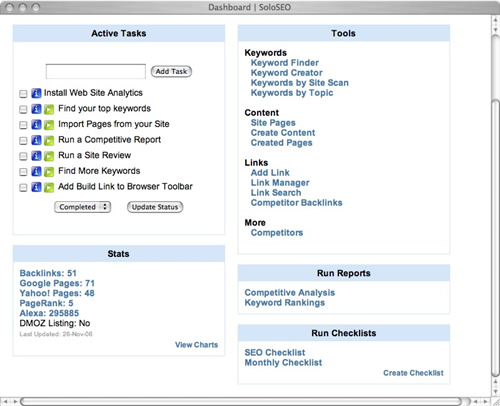Open info icon for Import Pages from your Site
The width and height of the screenshot is (500, 406).
click(x=36, y=125)
